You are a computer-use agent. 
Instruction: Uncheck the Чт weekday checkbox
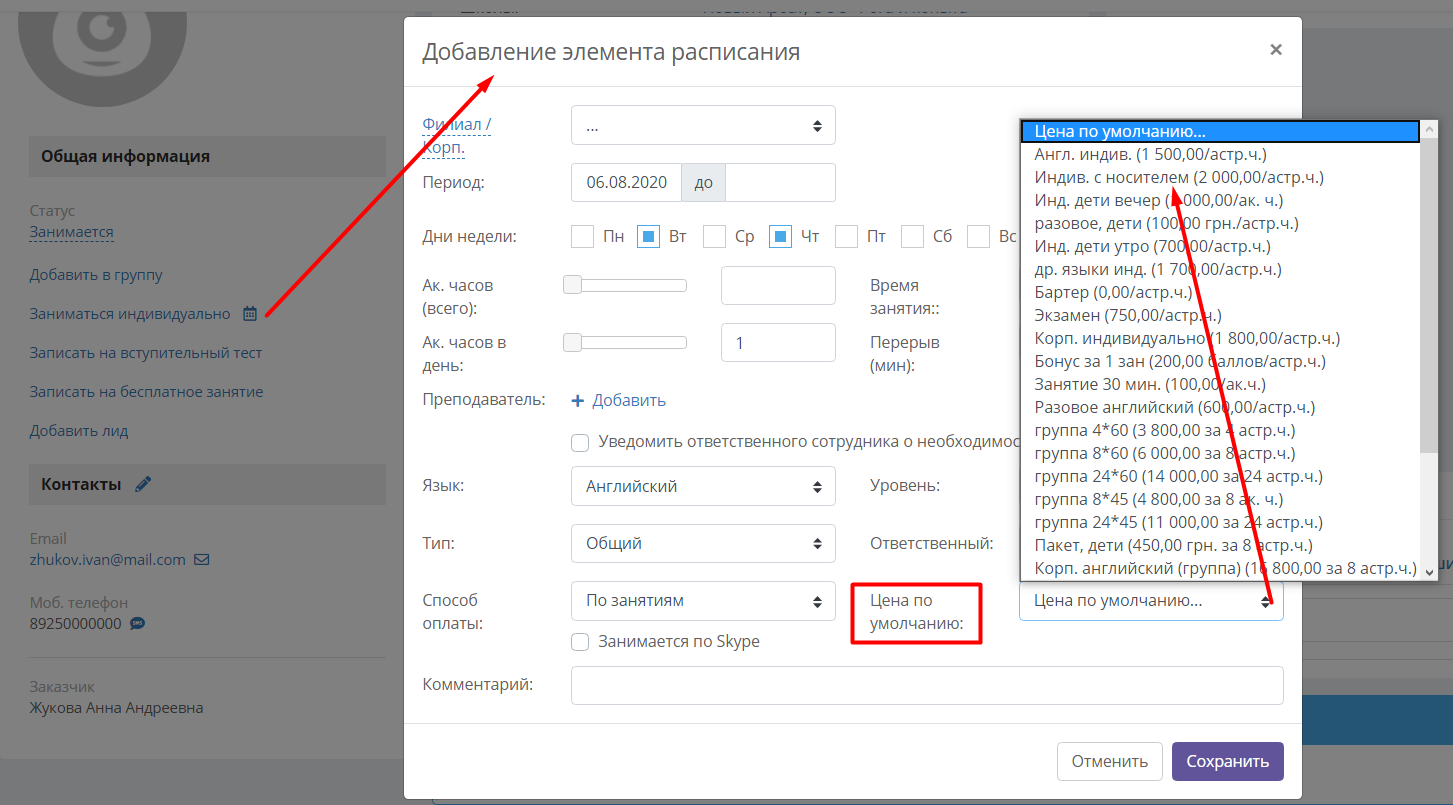780,237
